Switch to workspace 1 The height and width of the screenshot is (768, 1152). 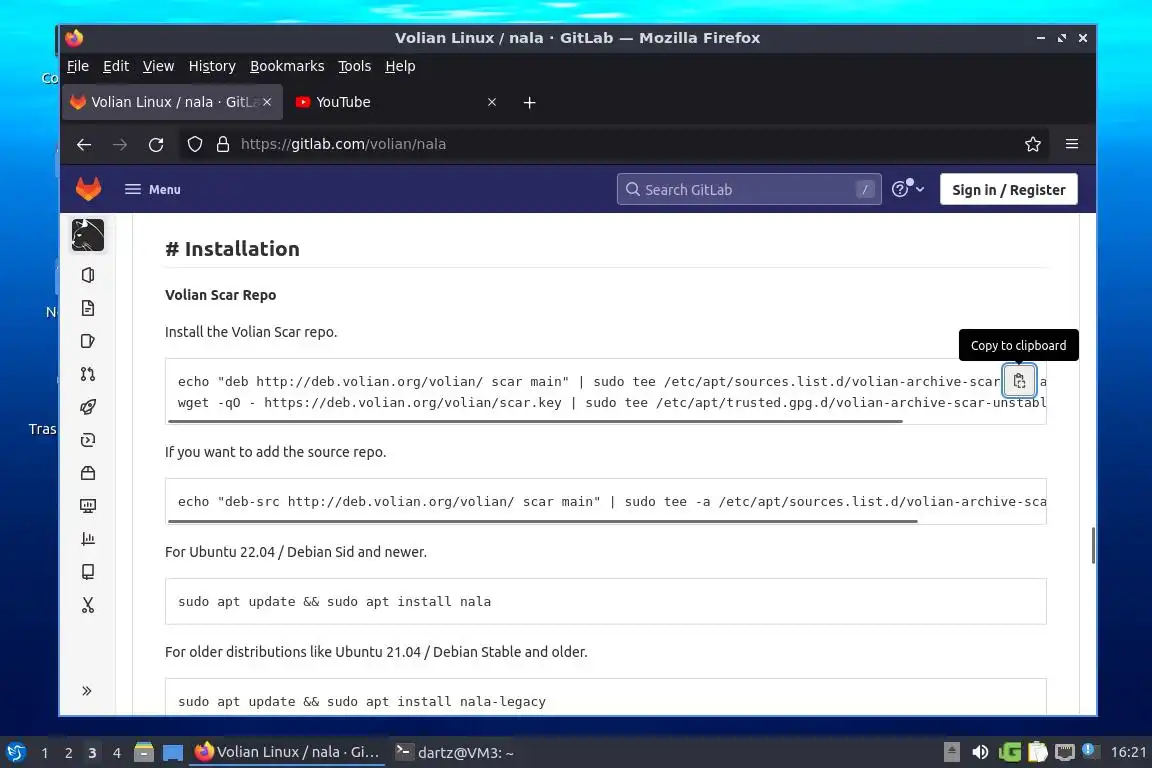pyautogui.click(x=45, y=753)
